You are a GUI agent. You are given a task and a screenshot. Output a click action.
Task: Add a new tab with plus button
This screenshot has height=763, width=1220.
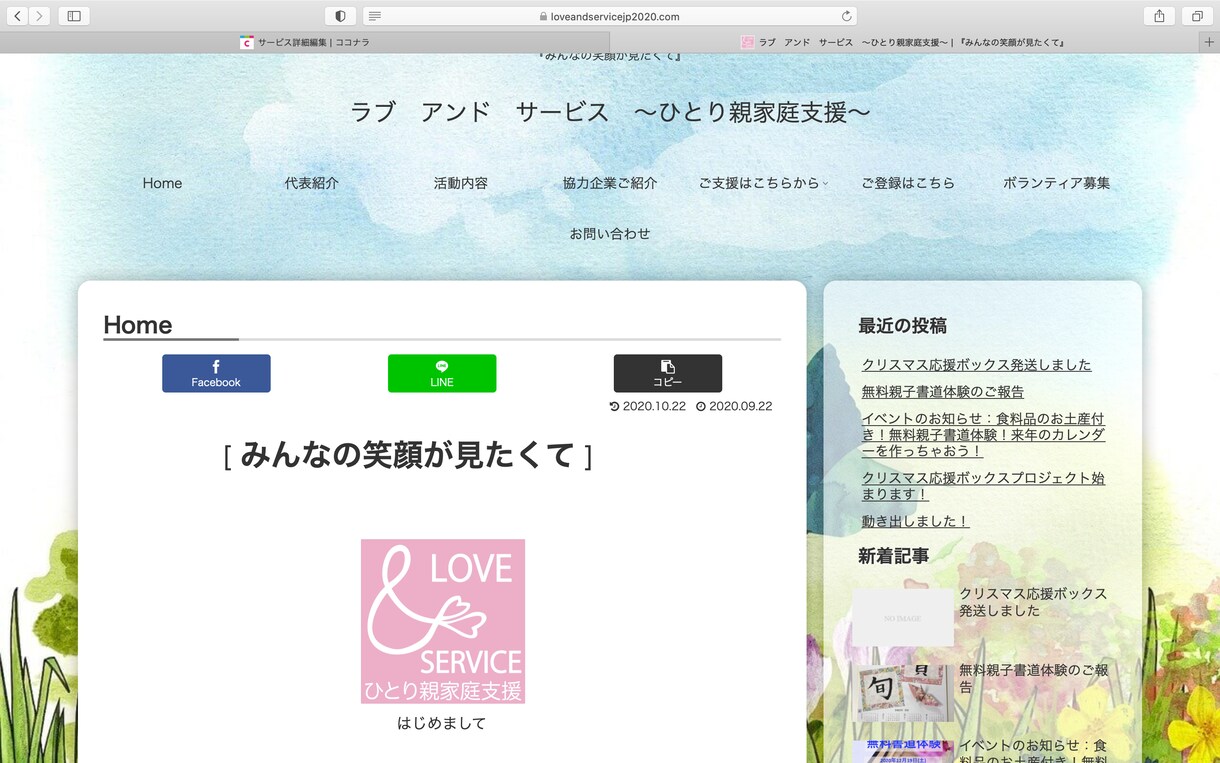point(1209,42)
